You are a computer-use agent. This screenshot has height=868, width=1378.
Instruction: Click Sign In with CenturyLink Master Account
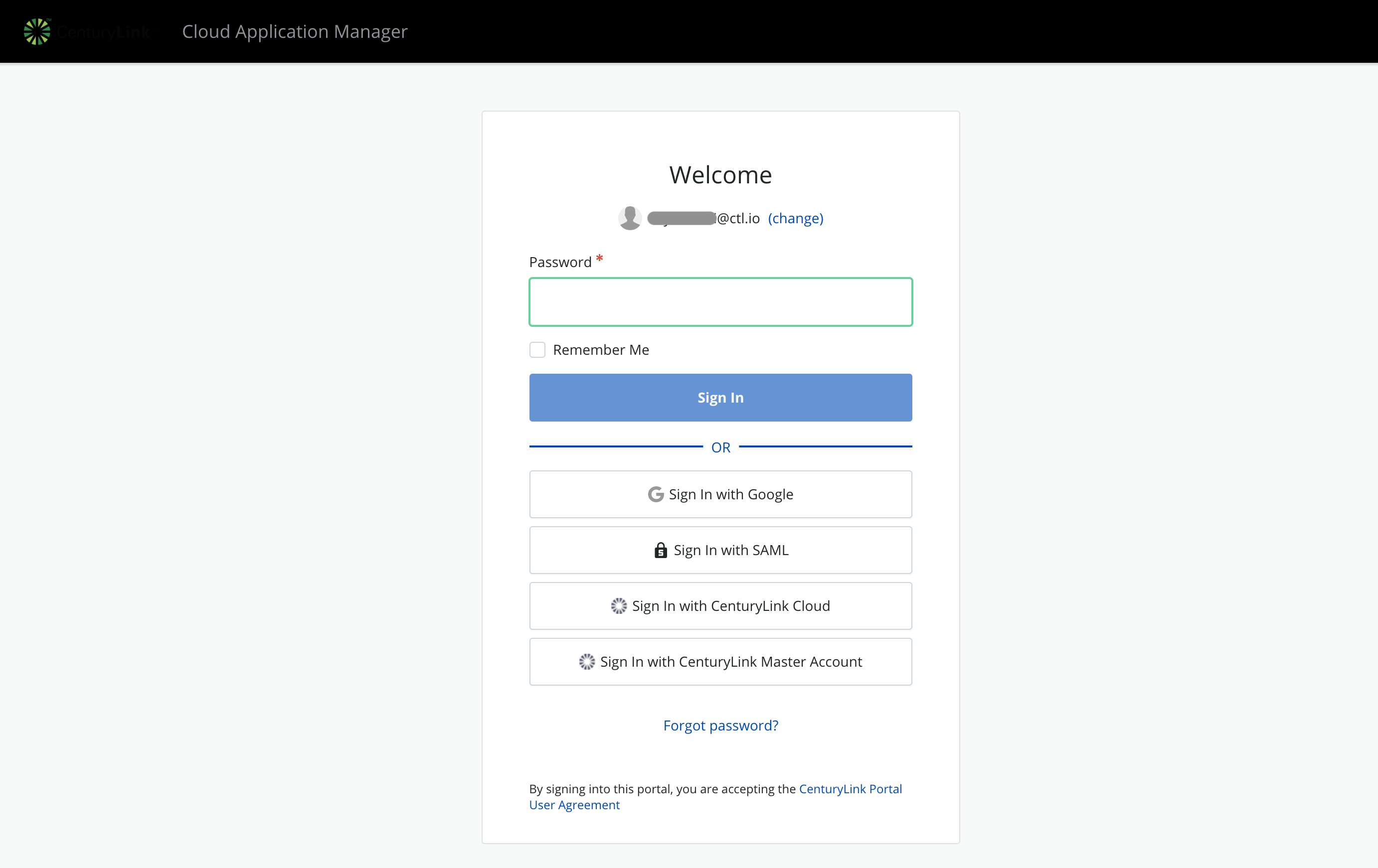(x=720, y=661)
